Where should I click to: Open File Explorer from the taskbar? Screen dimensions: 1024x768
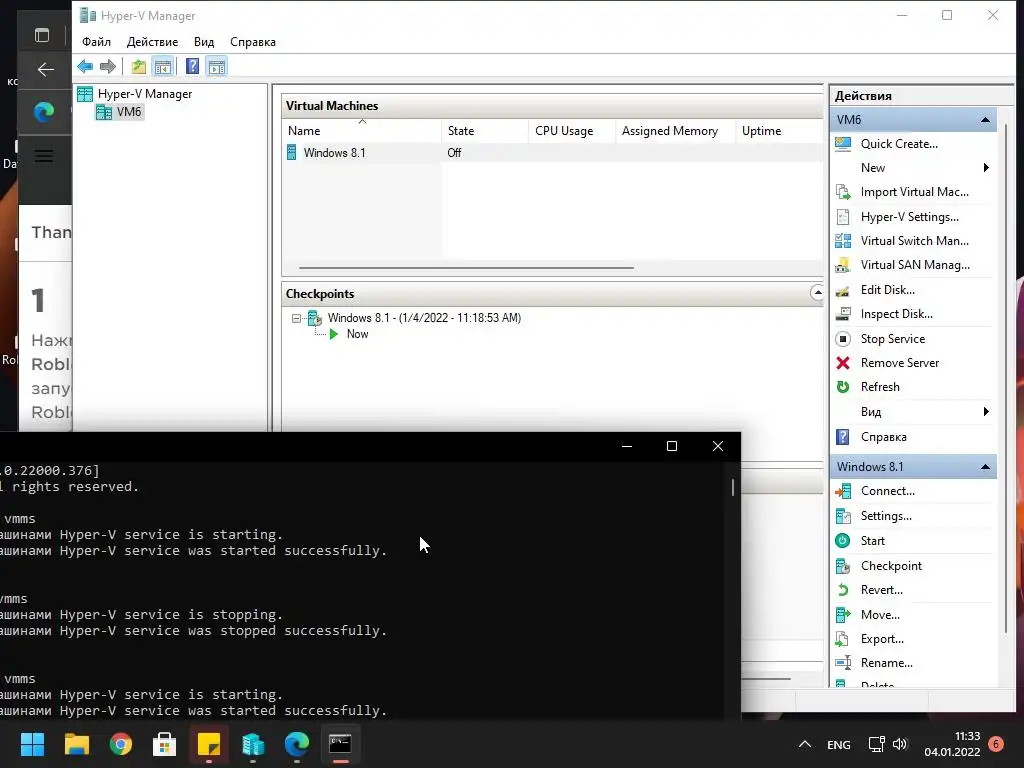(76, 744)
